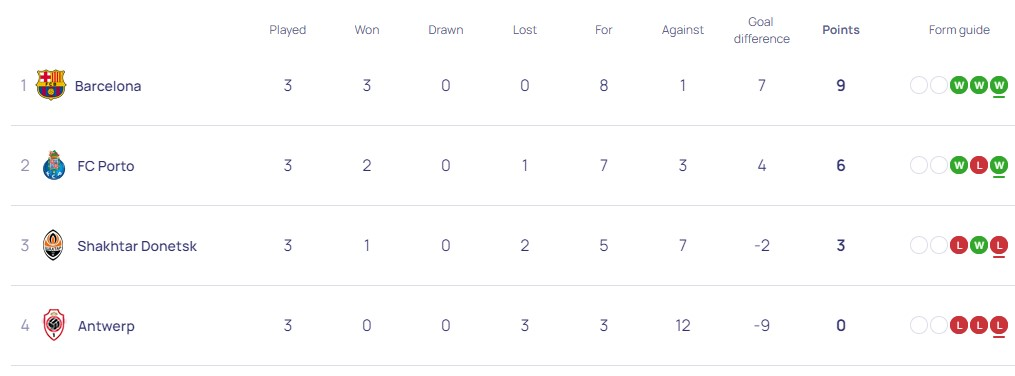Click the Barcelona club crest

point(51,85)
